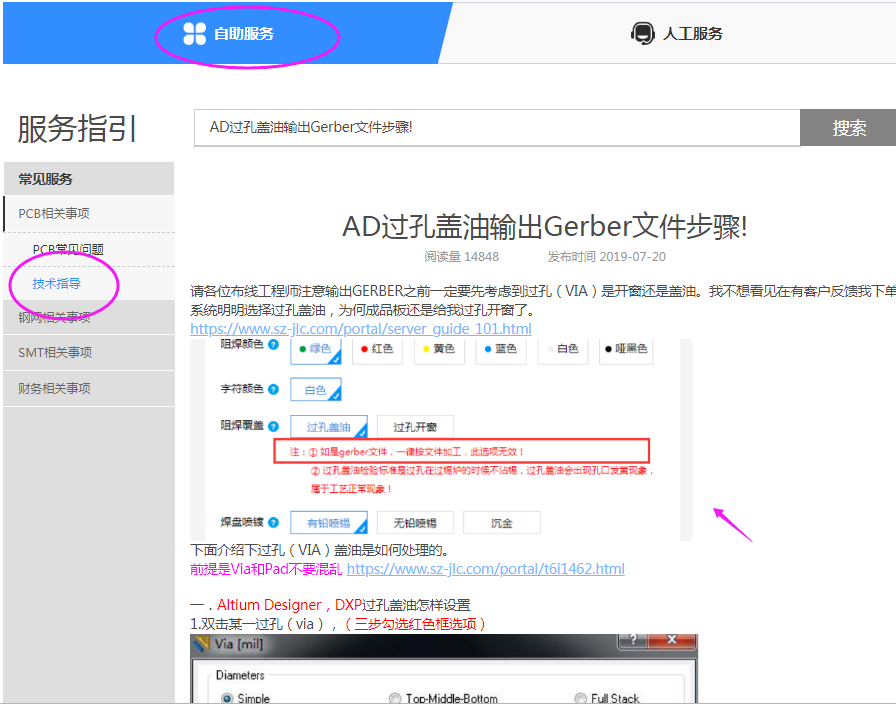
Task: Click the 自助服务 four-square grid icon
Action: 195,34
